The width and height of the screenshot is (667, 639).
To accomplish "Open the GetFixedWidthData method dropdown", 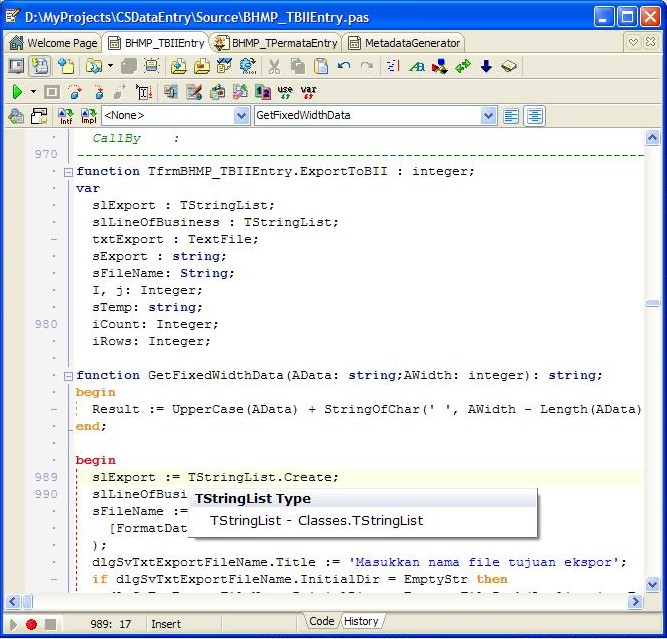I will tap(488, 116).
